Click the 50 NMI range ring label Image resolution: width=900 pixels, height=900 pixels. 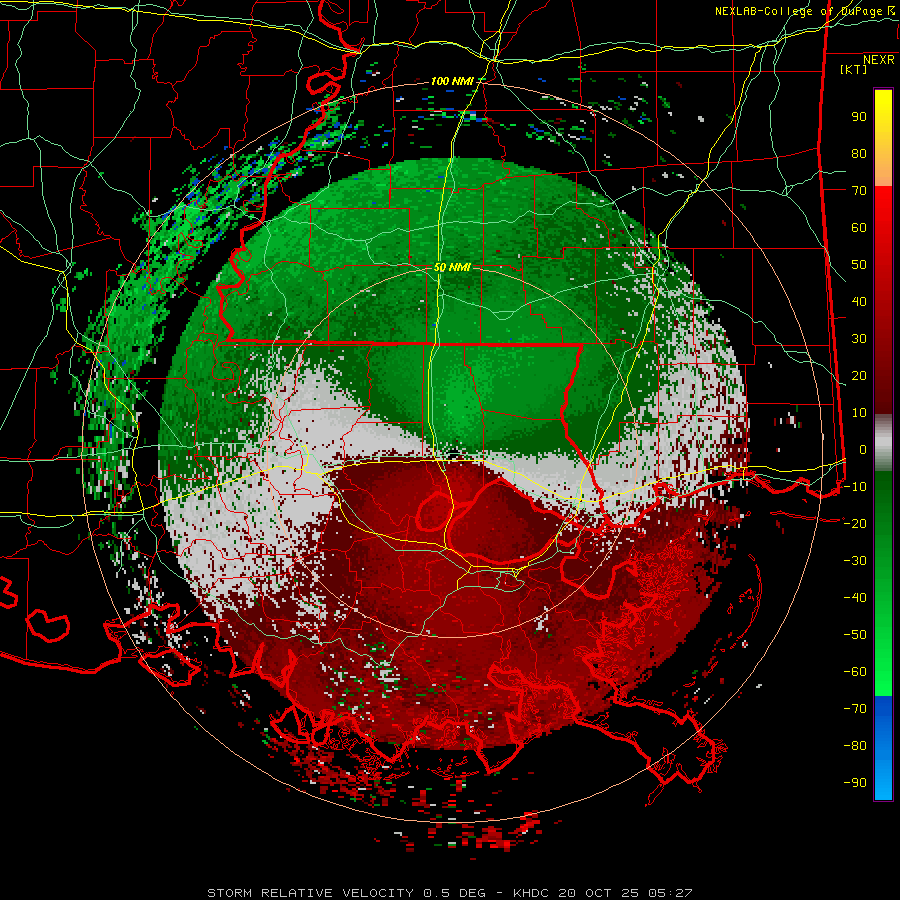click(x=452, y=267)
